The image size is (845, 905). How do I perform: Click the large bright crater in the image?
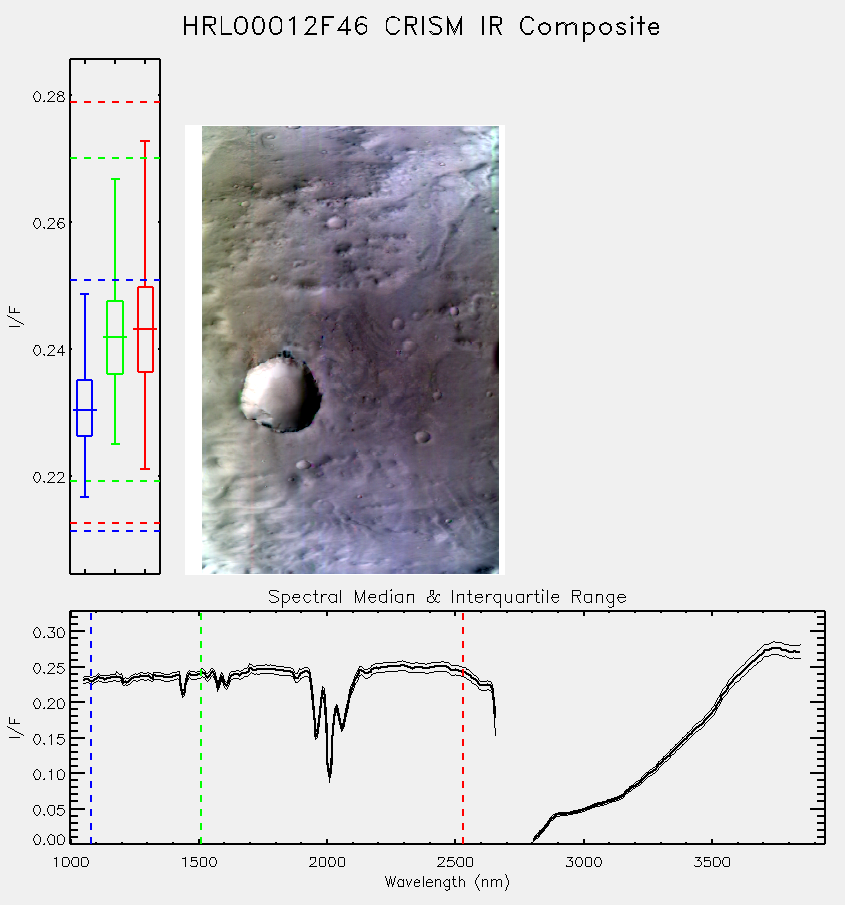281,393
